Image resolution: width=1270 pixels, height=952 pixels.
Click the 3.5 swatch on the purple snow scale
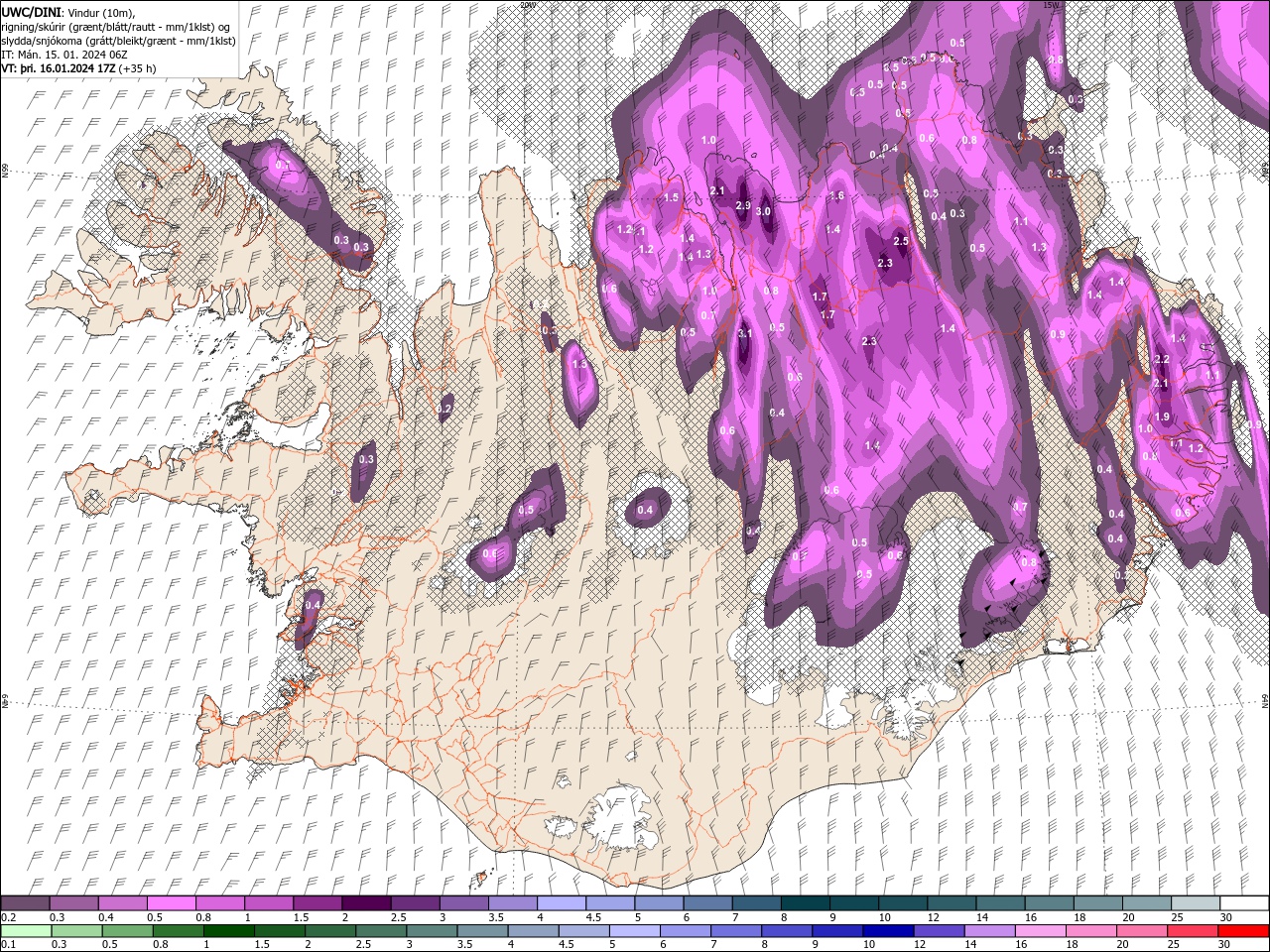tap(511, 903)
